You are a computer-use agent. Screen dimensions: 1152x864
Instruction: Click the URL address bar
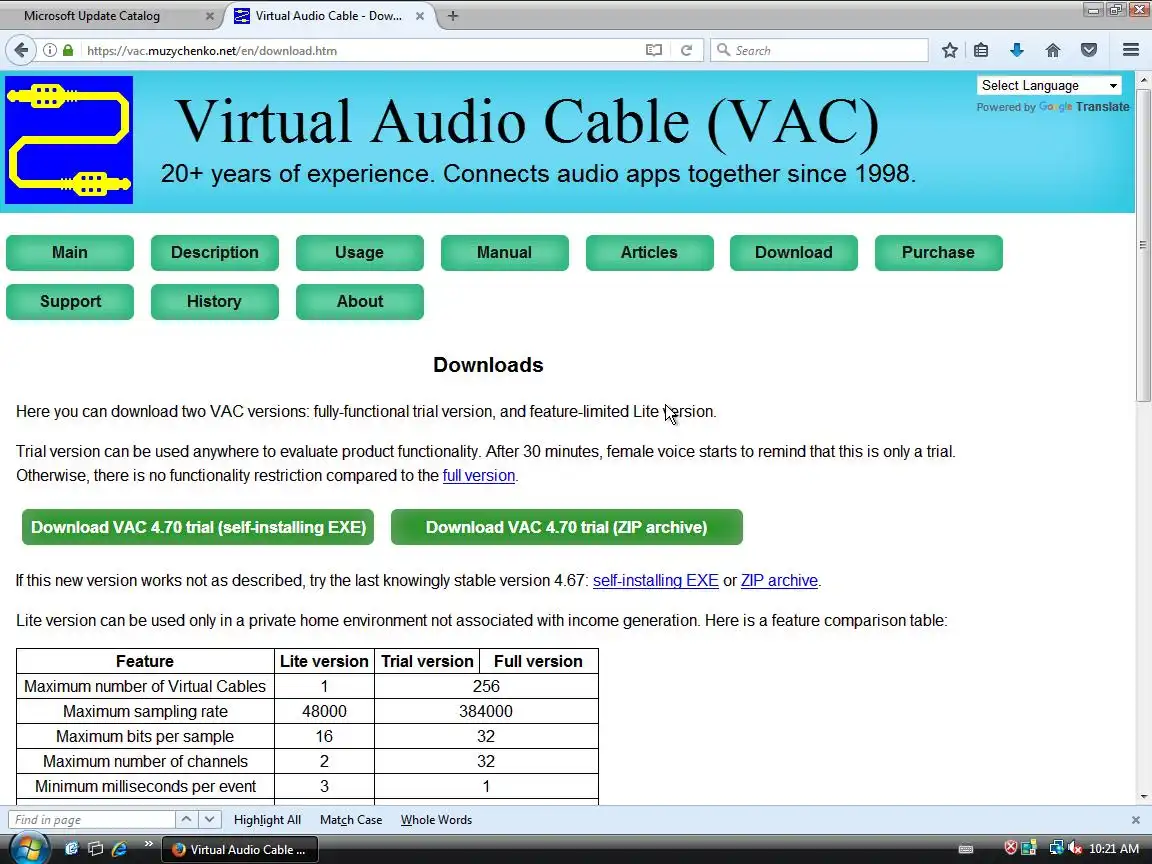pos(360,50)
